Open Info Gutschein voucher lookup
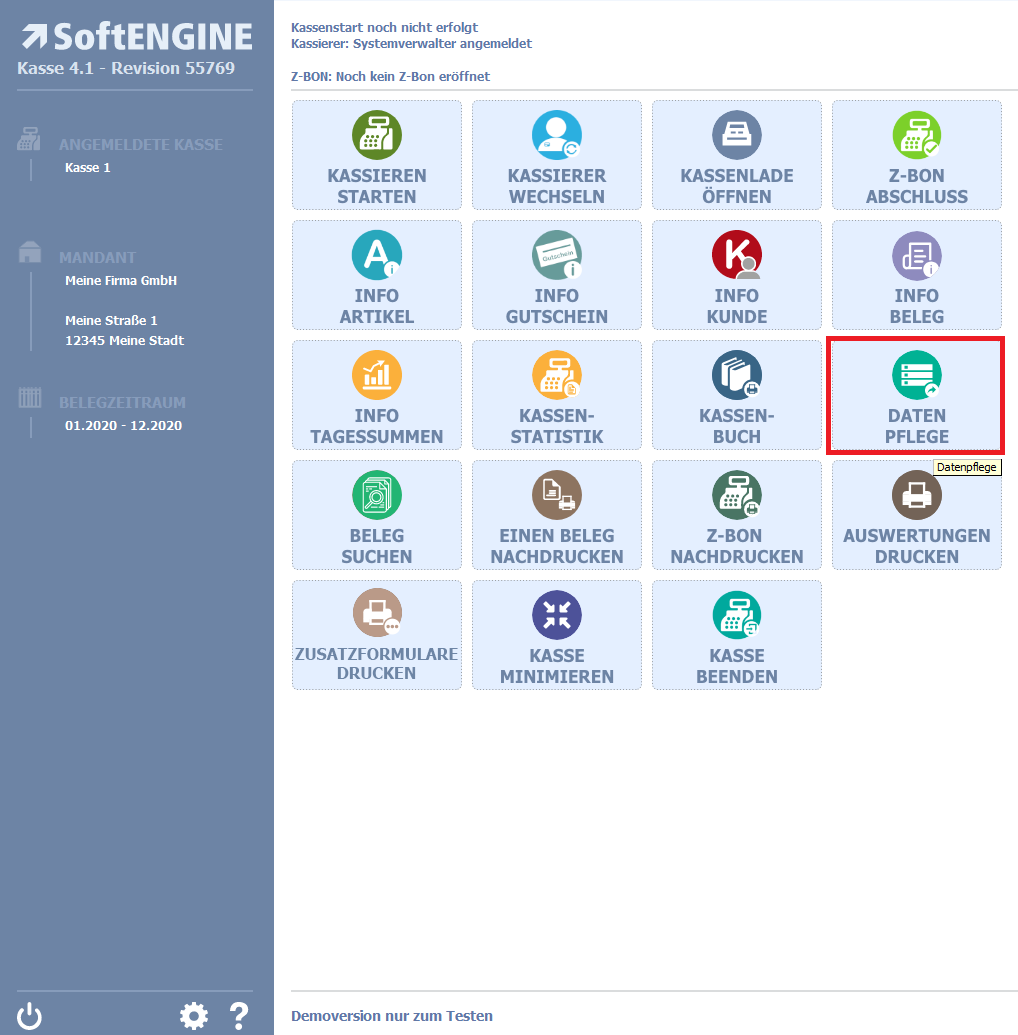This screenshot has width=1018, height=1035. pos(556,275)
